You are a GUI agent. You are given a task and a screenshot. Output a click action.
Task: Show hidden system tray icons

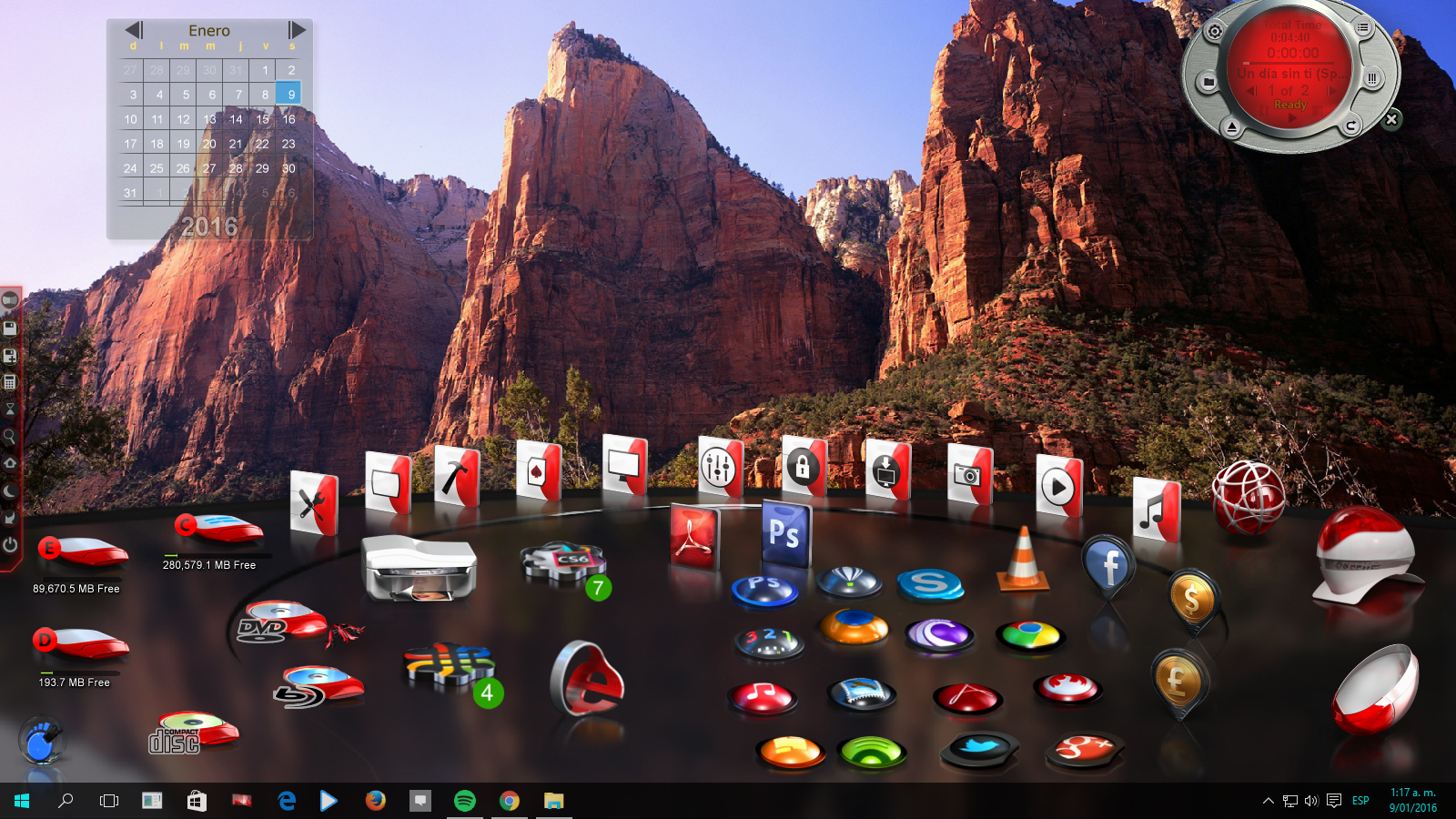pyautogui.click(x=1268, y=801)
